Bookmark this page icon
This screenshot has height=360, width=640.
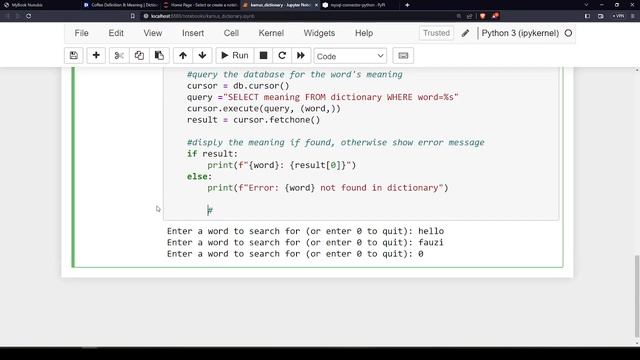tap(133, 16)
